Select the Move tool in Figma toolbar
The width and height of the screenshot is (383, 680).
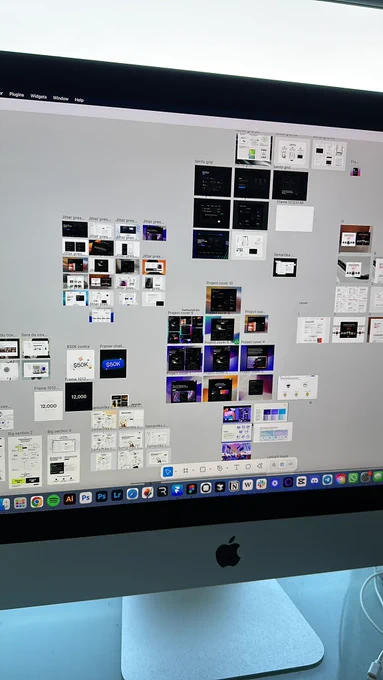click(168, 471)
